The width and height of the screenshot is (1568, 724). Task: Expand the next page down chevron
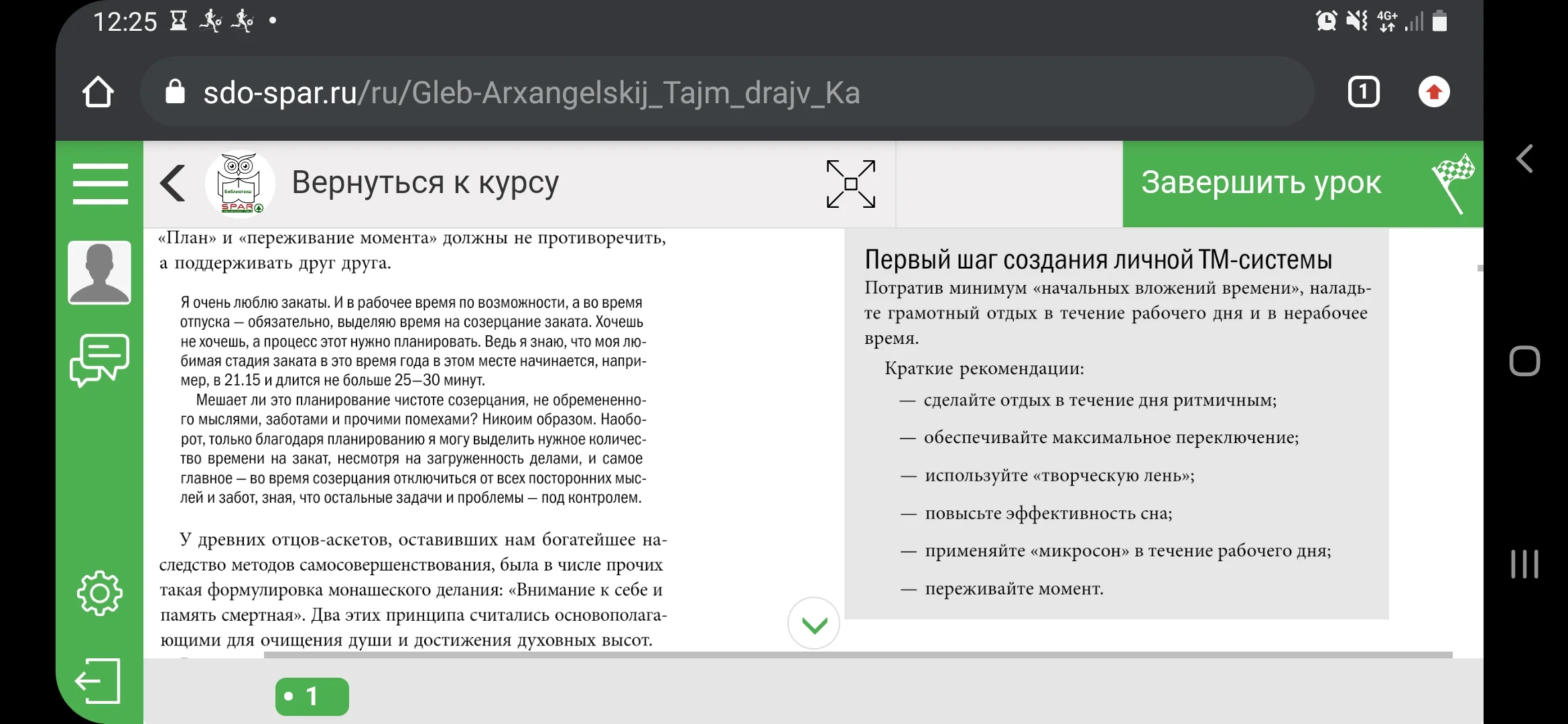(x=813, y=623)
